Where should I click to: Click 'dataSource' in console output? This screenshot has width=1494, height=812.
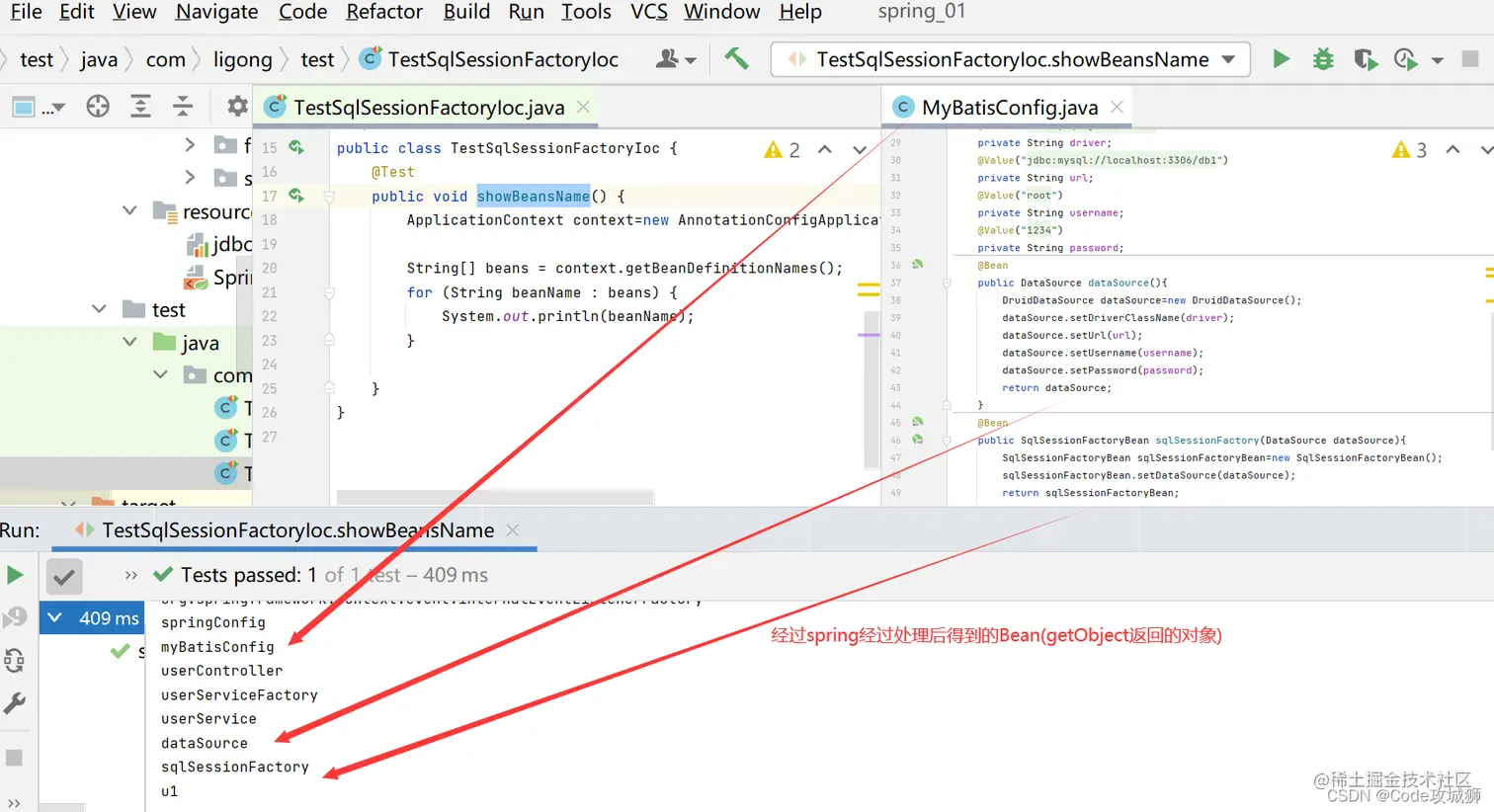tap(205, 743)
